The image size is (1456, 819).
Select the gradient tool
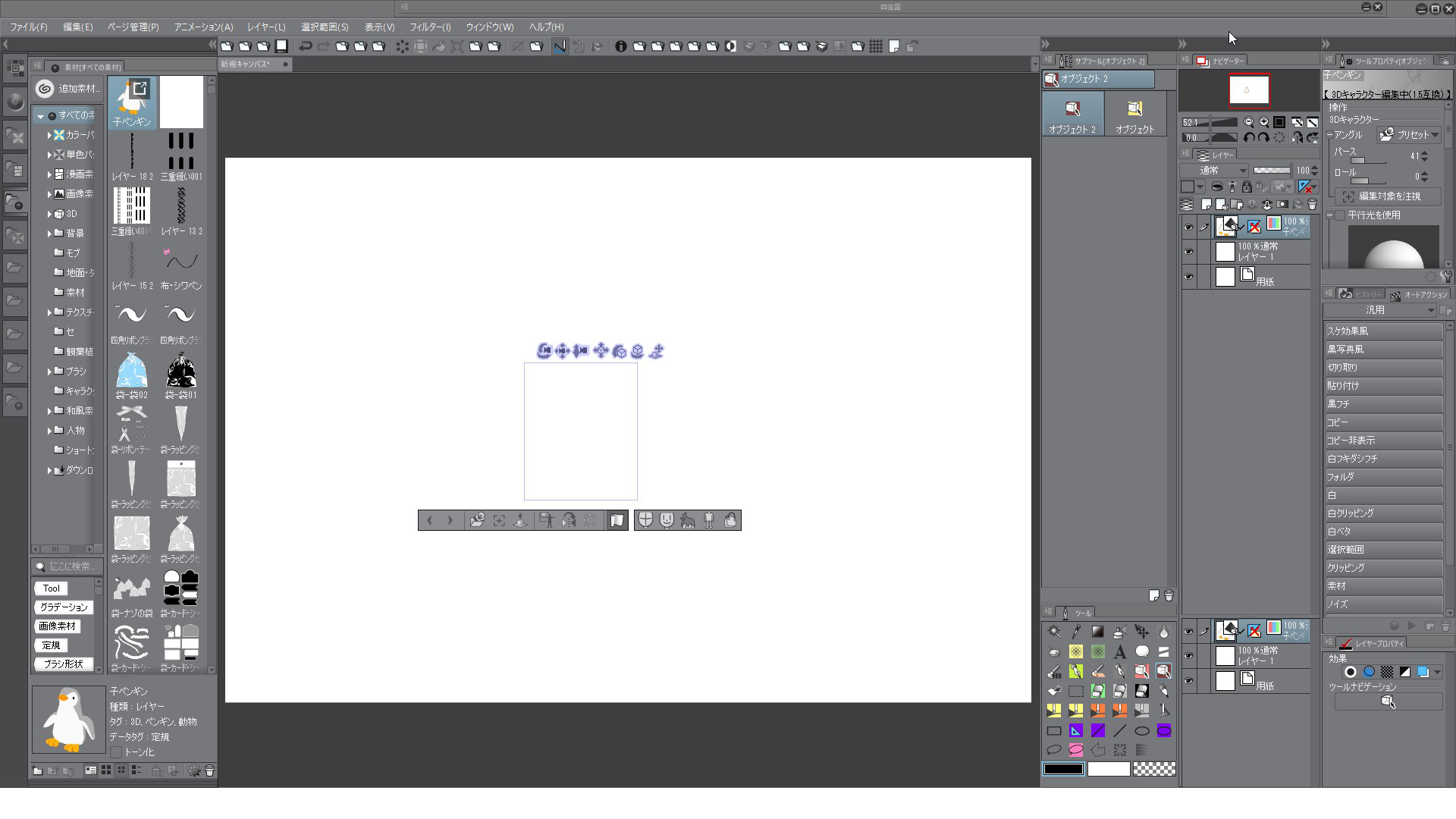(1097, 632)
